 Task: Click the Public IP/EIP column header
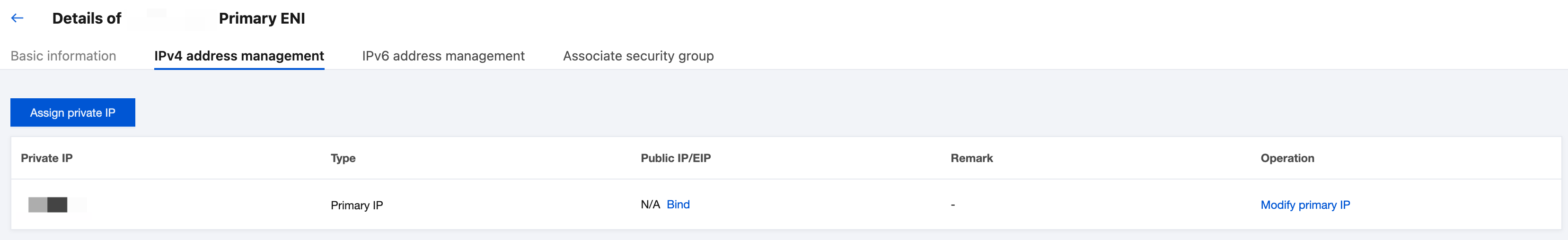(676, 158)
